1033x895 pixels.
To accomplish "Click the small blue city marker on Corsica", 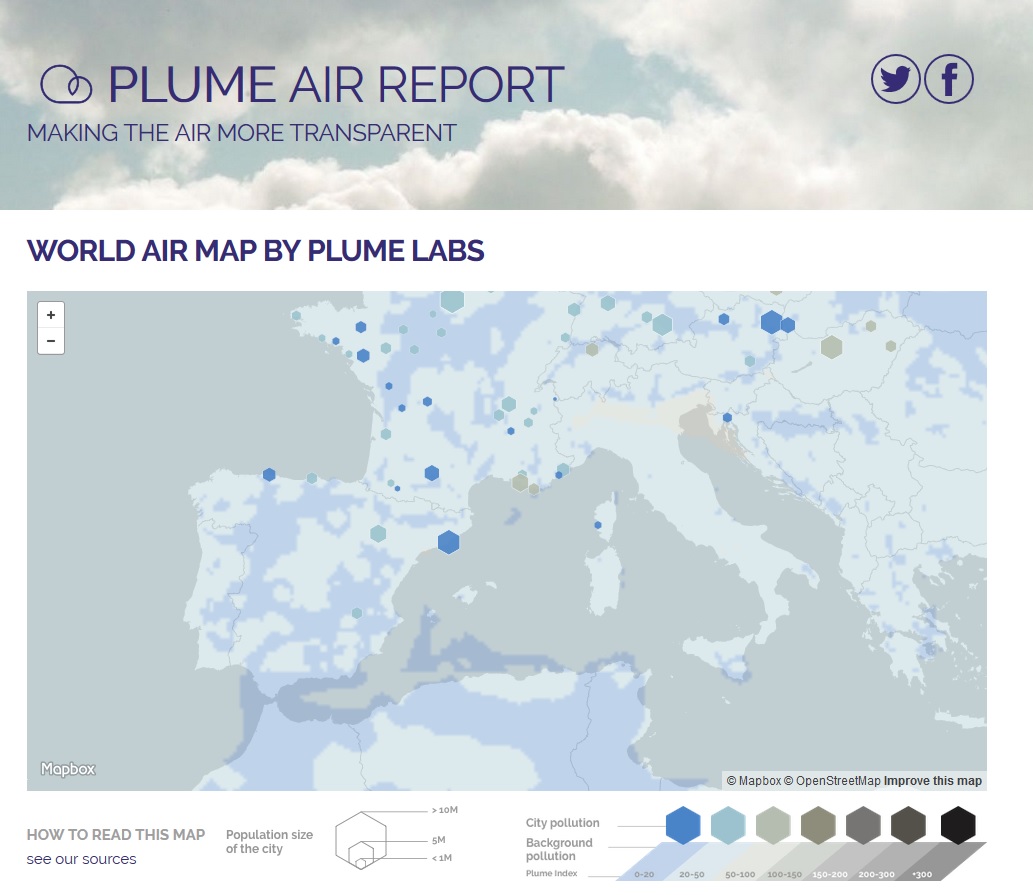I will (598, 525).
